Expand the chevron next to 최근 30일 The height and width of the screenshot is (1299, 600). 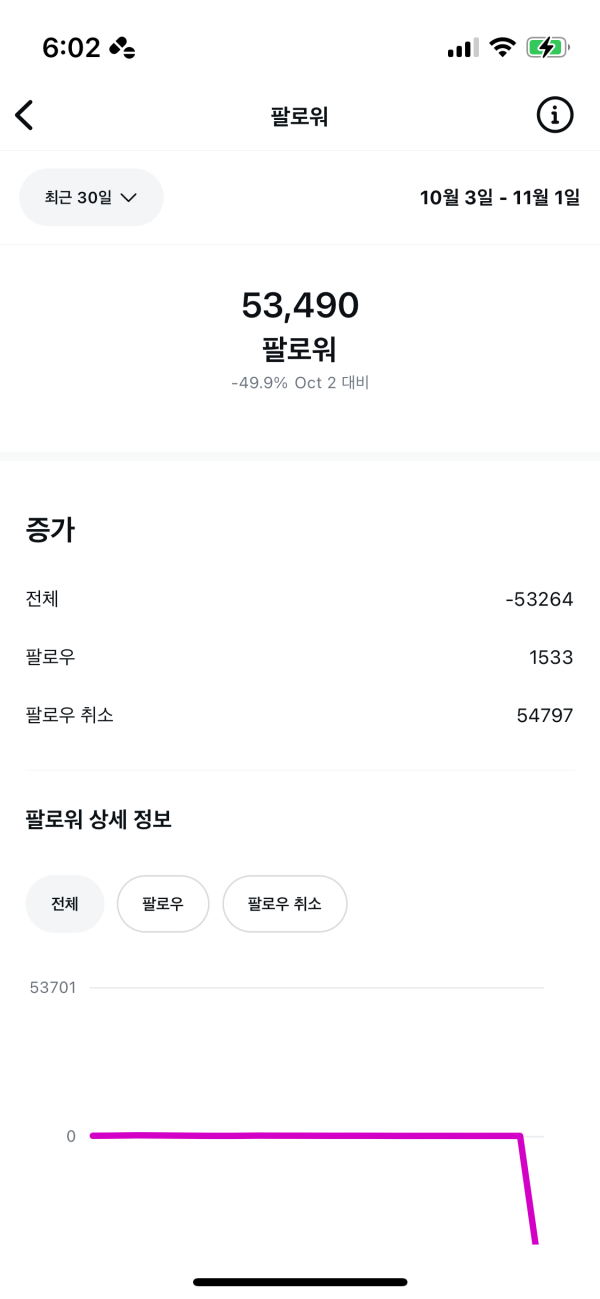pos(128,198)
